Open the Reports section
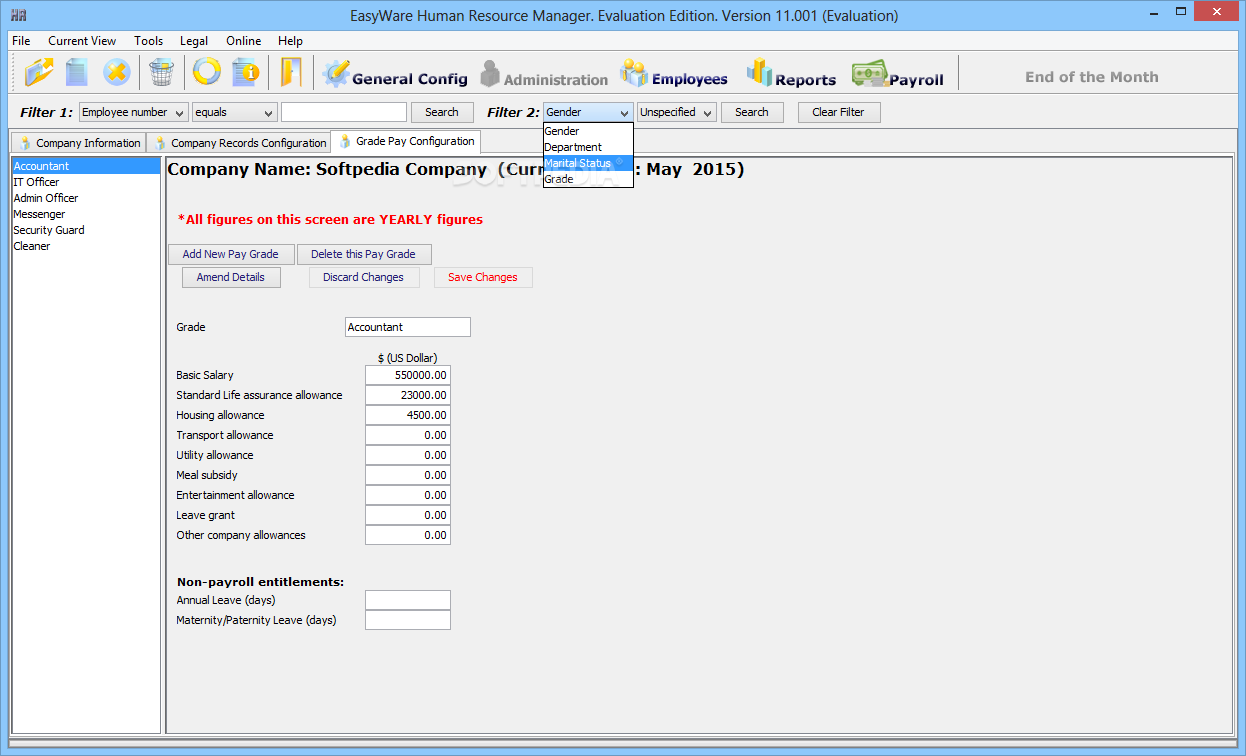The width and height of the screenshot is (1246, 756). (791, 75)
